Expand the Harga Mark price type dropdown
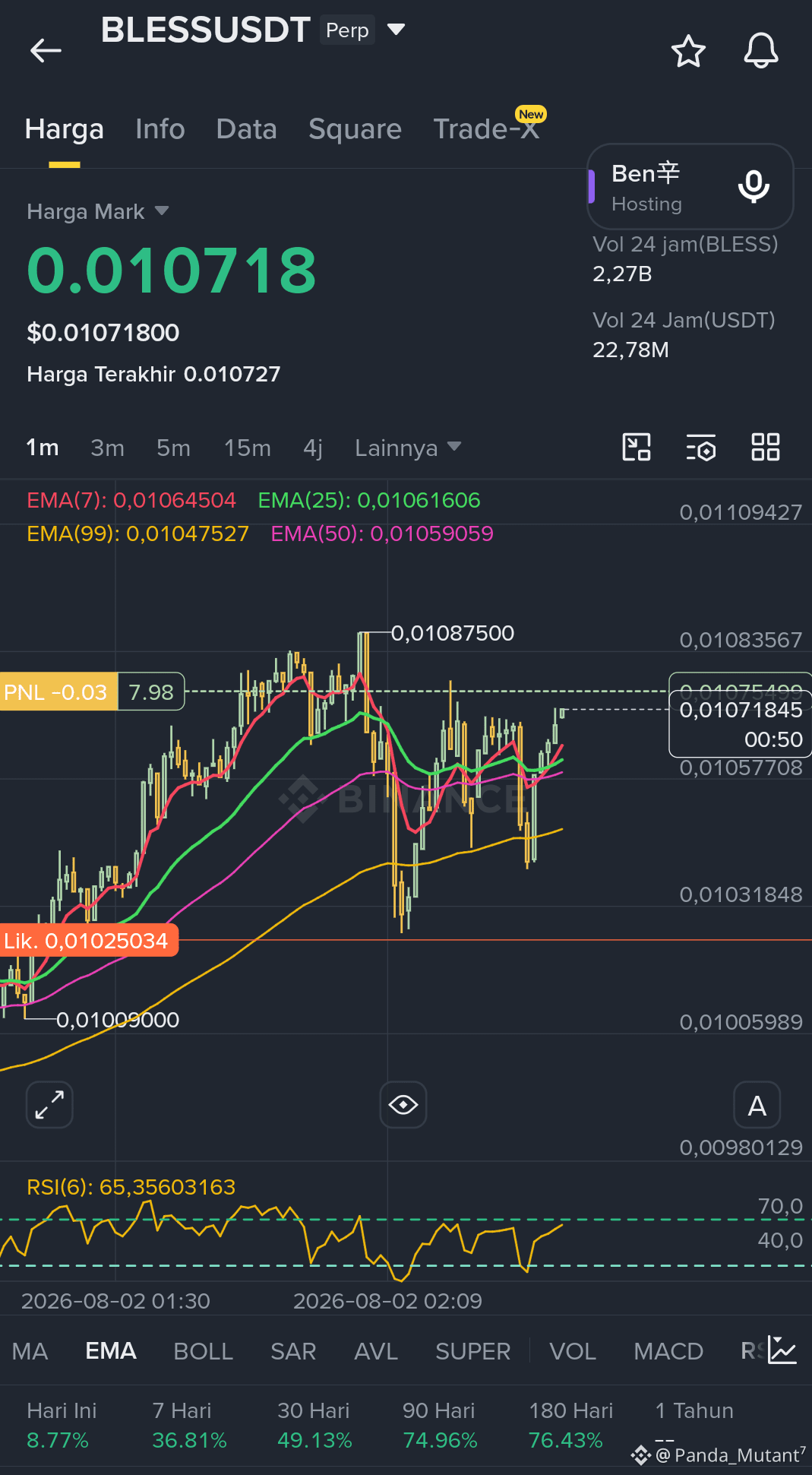The width and height of the screenshot is (812, 1475). point(98,211)
